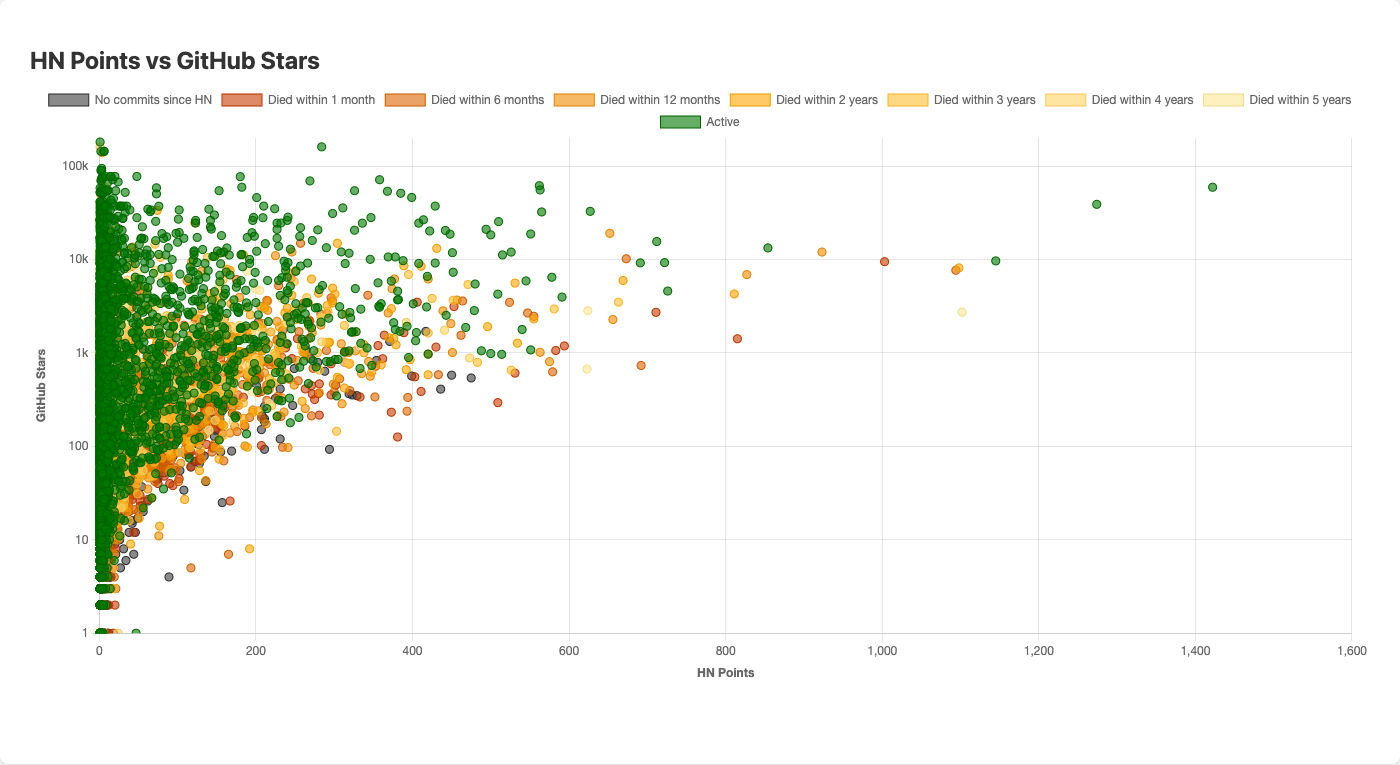1400x765 pixels.
Task: Click the "1,600" x-axis tick label
Action: point(1350,650)
